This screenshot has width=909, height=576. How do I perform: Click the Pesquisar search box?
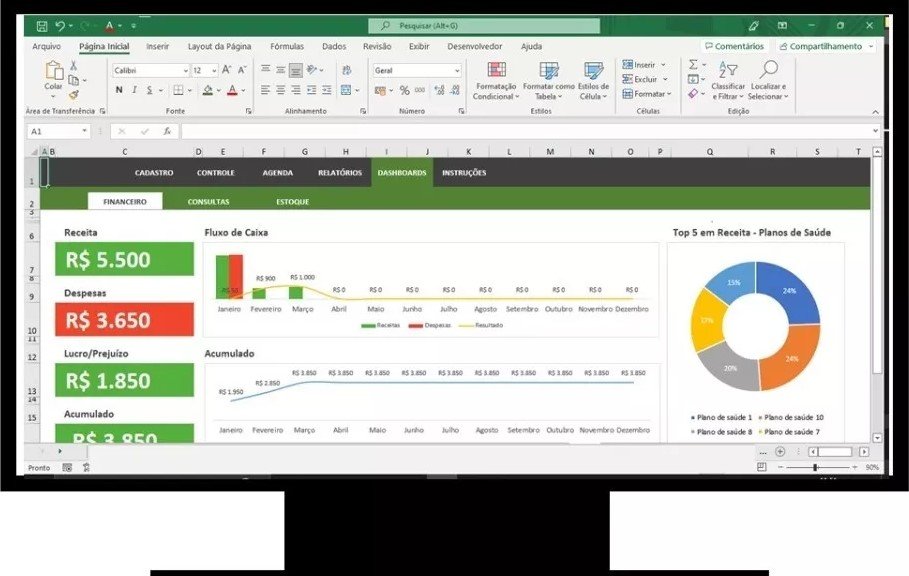click(484, 26)
